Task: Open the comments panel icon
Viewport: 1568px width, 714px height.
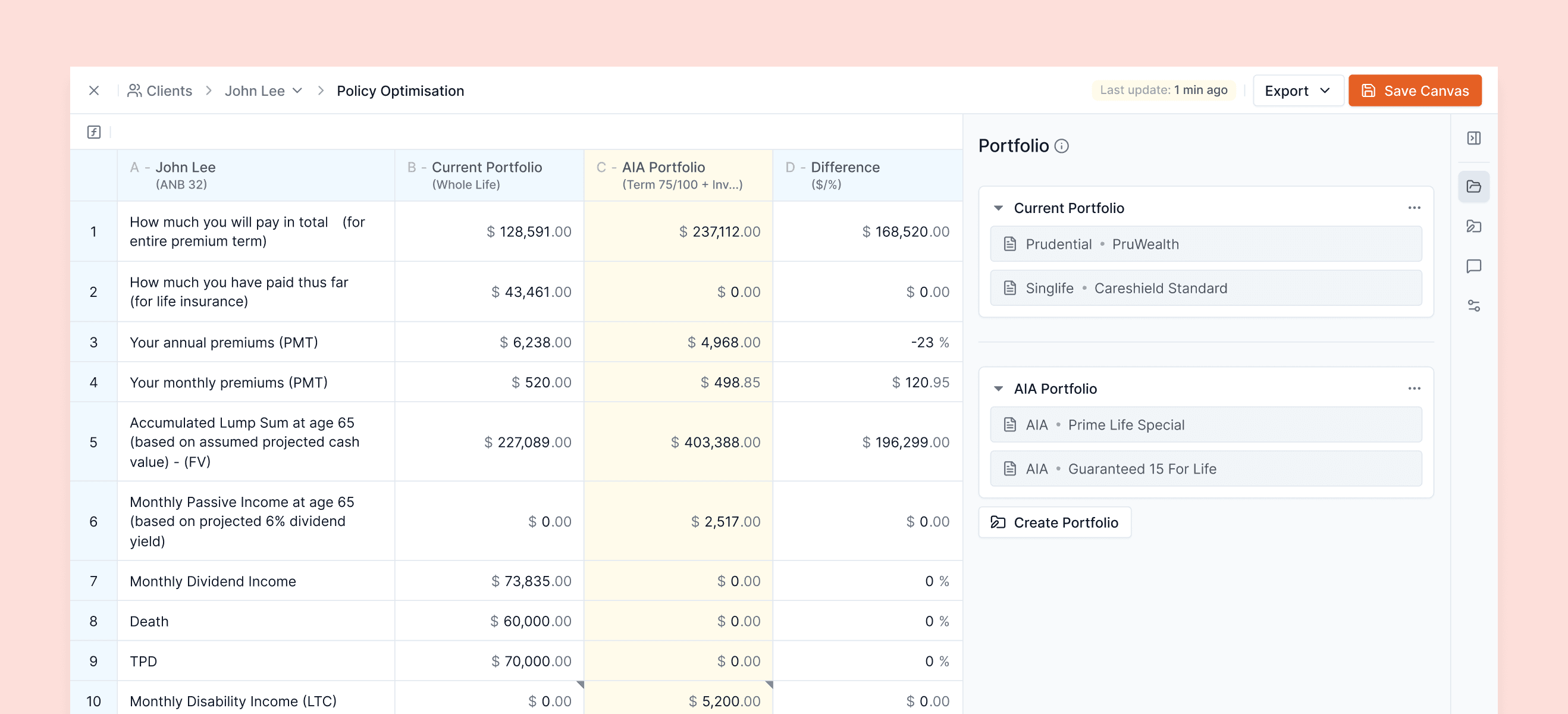Action: 1474,267
